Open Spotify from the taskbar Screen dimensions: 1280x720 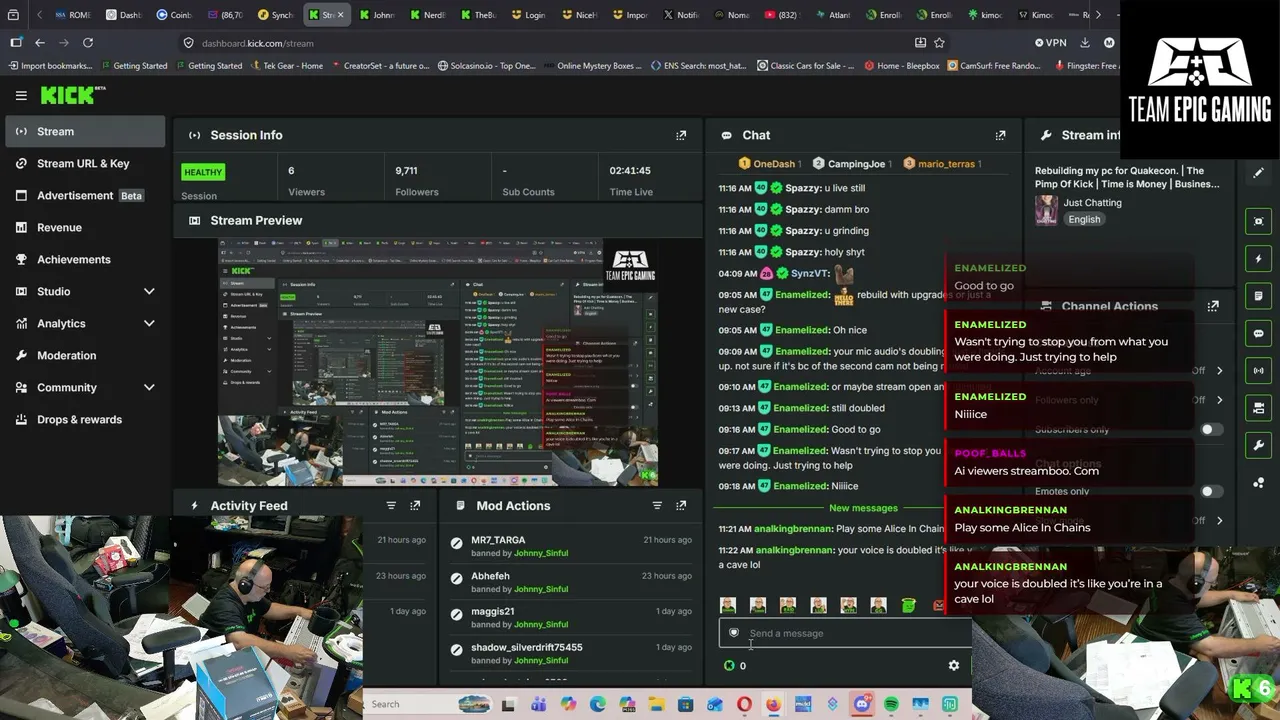coord(891,704)
